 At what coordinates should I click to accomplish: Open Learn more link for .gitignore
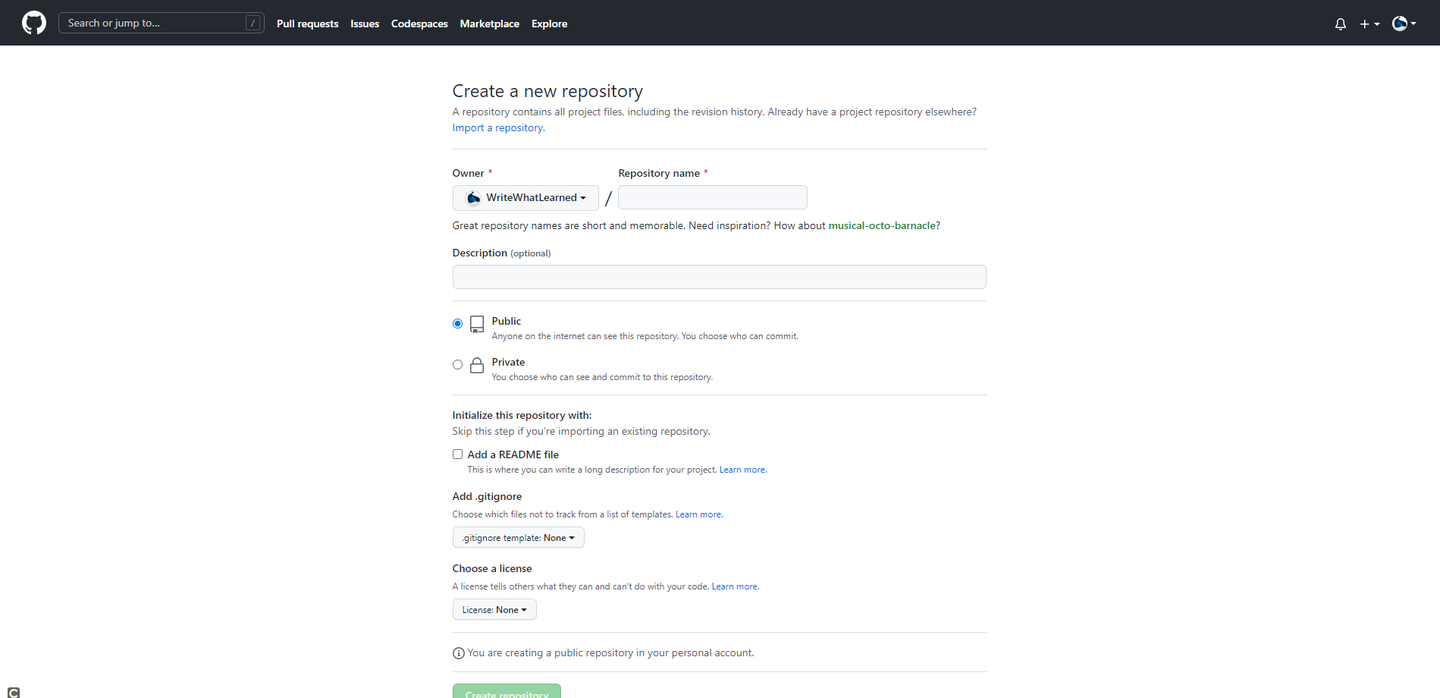(x=698, y=515)
